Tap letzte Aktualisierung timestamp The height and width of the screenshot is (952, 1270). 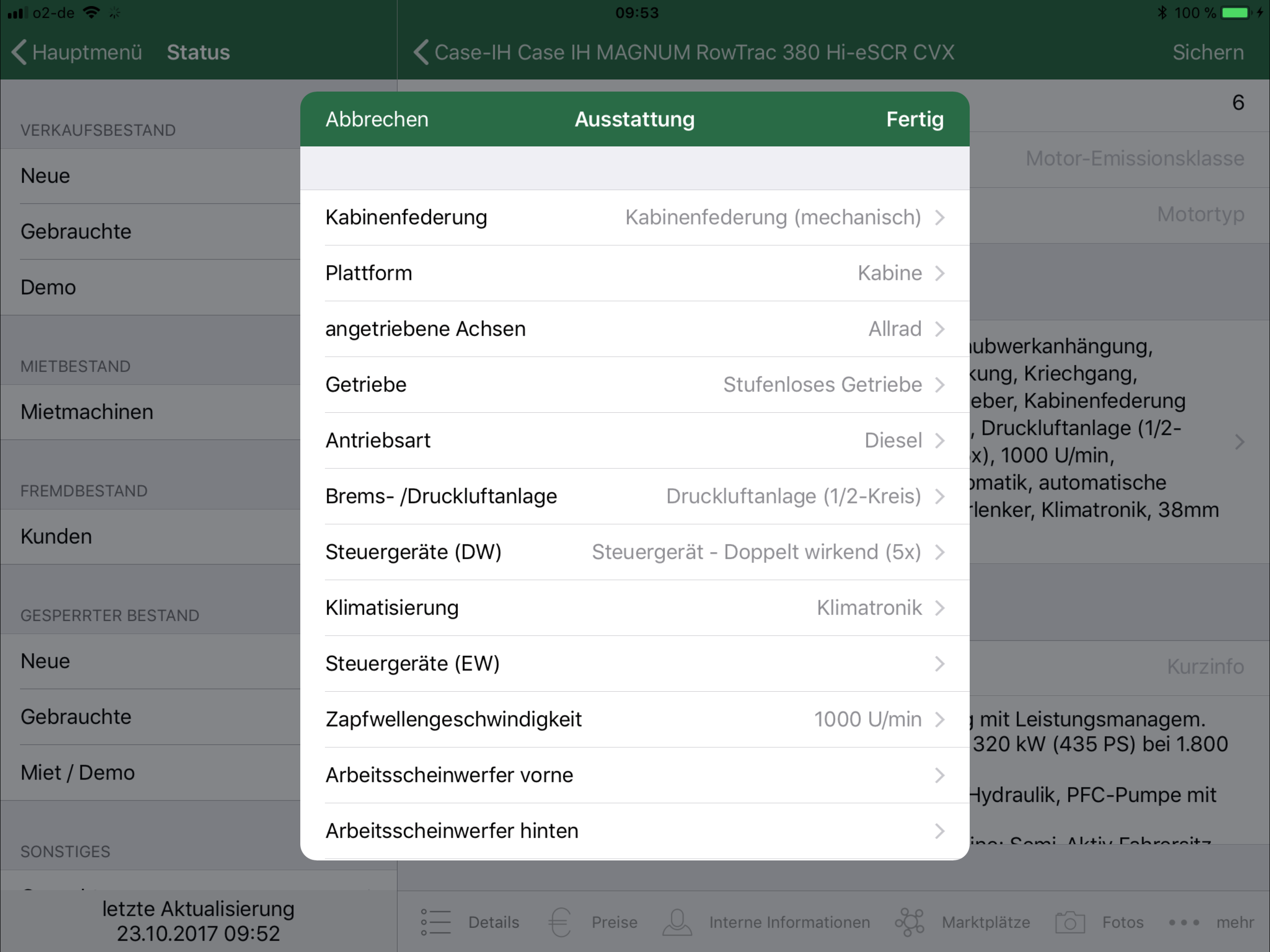198,921
